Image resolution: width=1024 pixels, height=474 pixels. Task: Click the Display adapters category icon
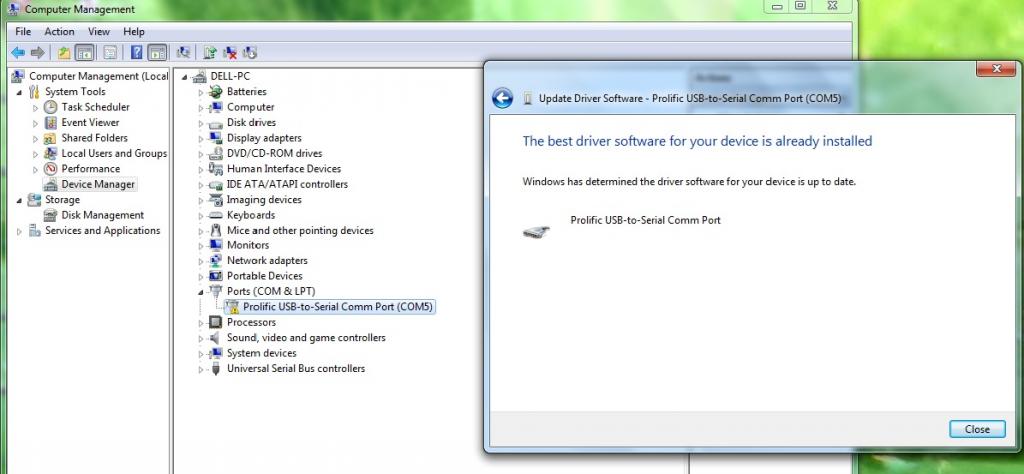click(x=216, y=138)
